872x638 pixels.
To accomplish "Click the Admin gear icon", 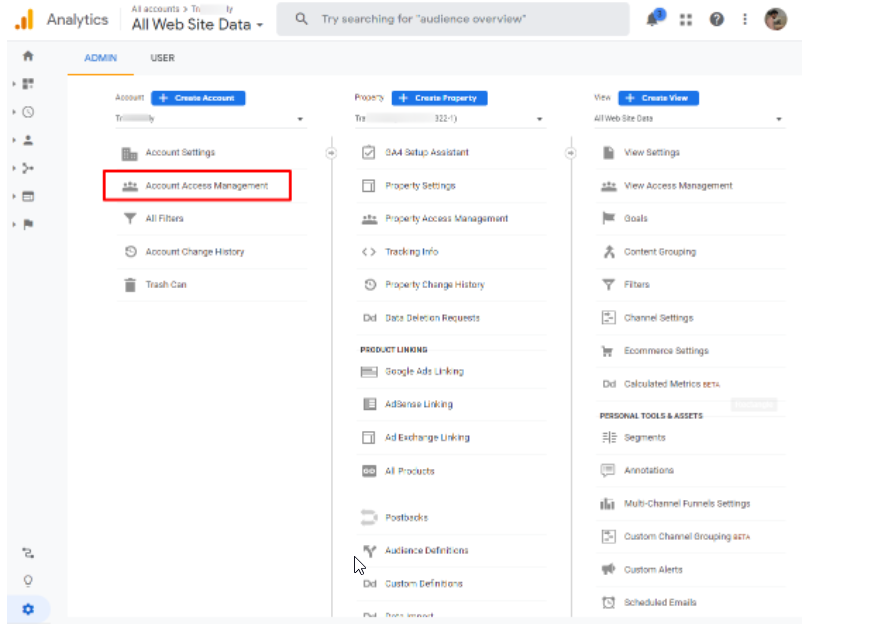I will pyautogui.click(x=28, y=608).
